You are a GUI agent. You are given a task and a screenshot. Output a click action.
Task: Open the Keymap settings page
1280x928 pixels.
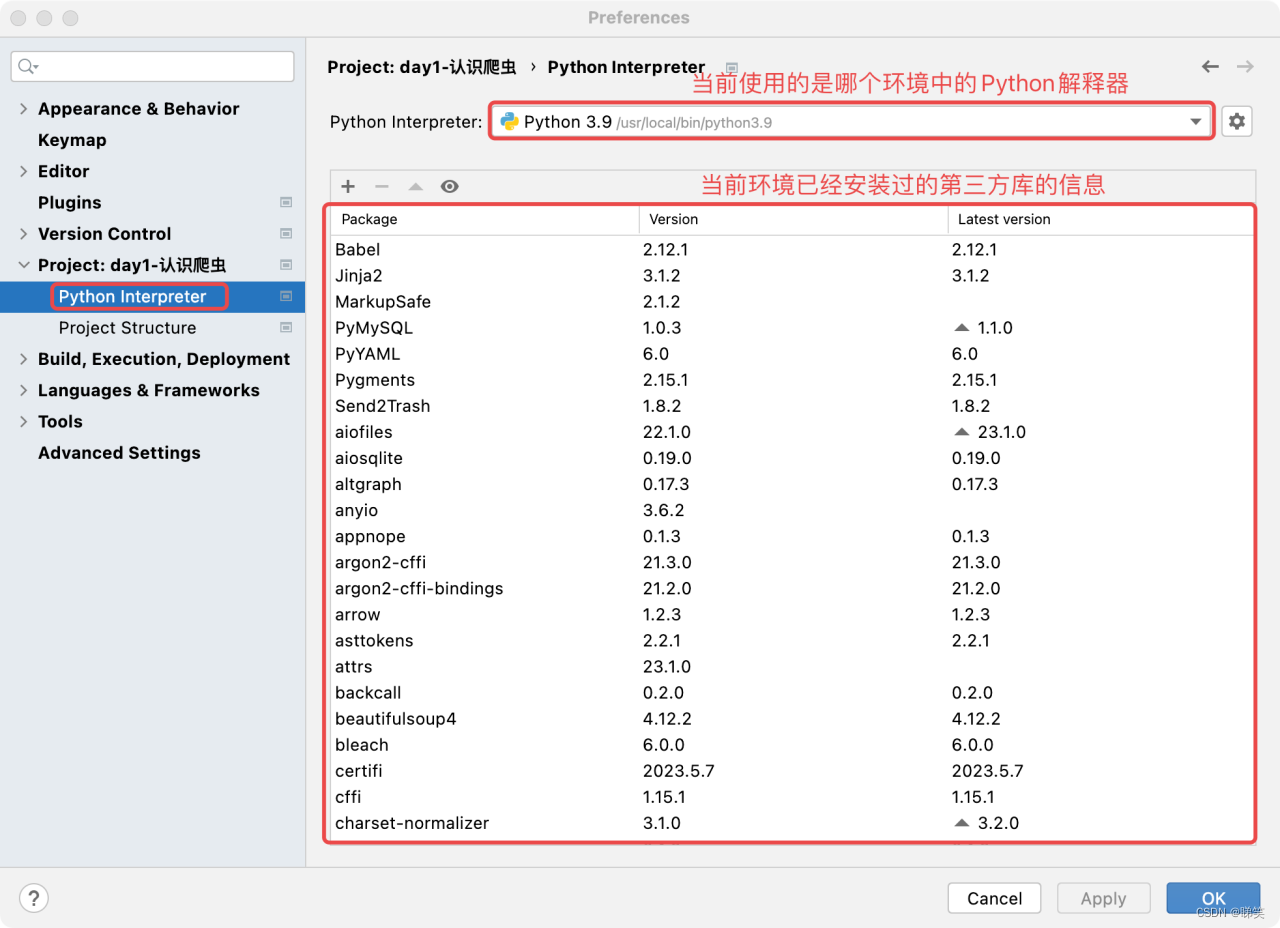click(72, 140)
